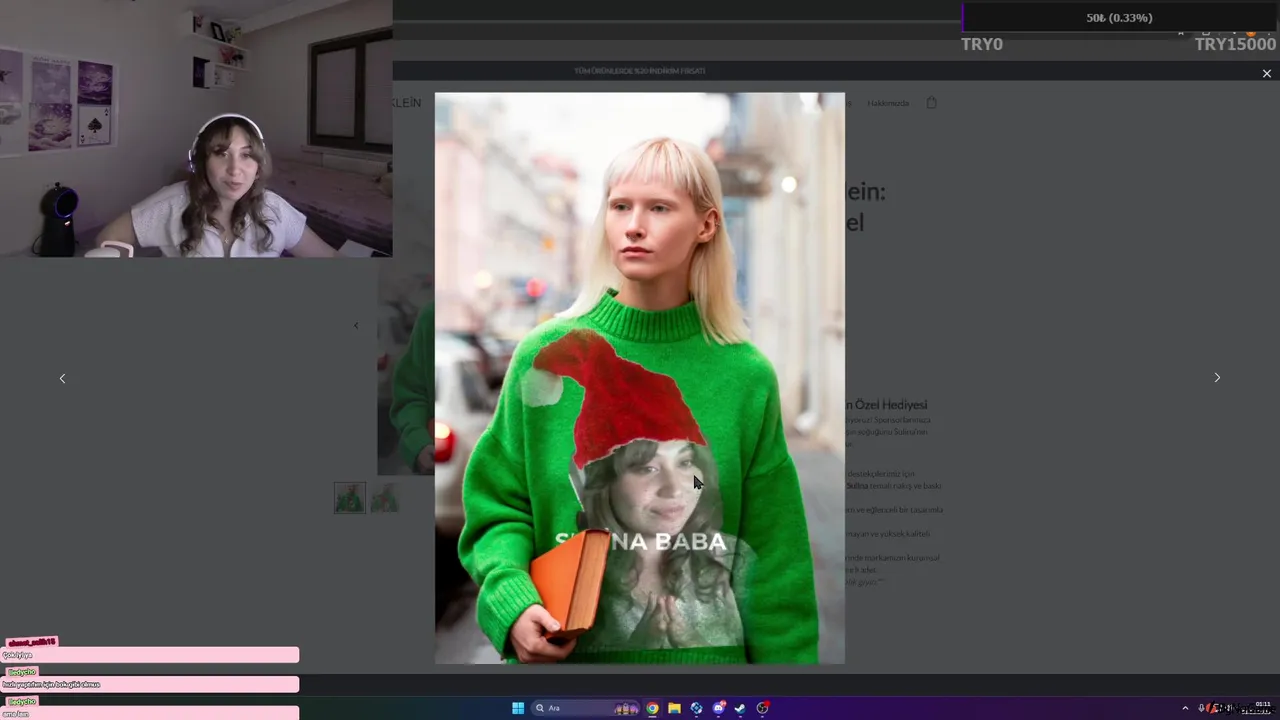The width and height of the screenshot is (1280, 720).
Task: Select the second product thumbnail
Action: [385, 497]
